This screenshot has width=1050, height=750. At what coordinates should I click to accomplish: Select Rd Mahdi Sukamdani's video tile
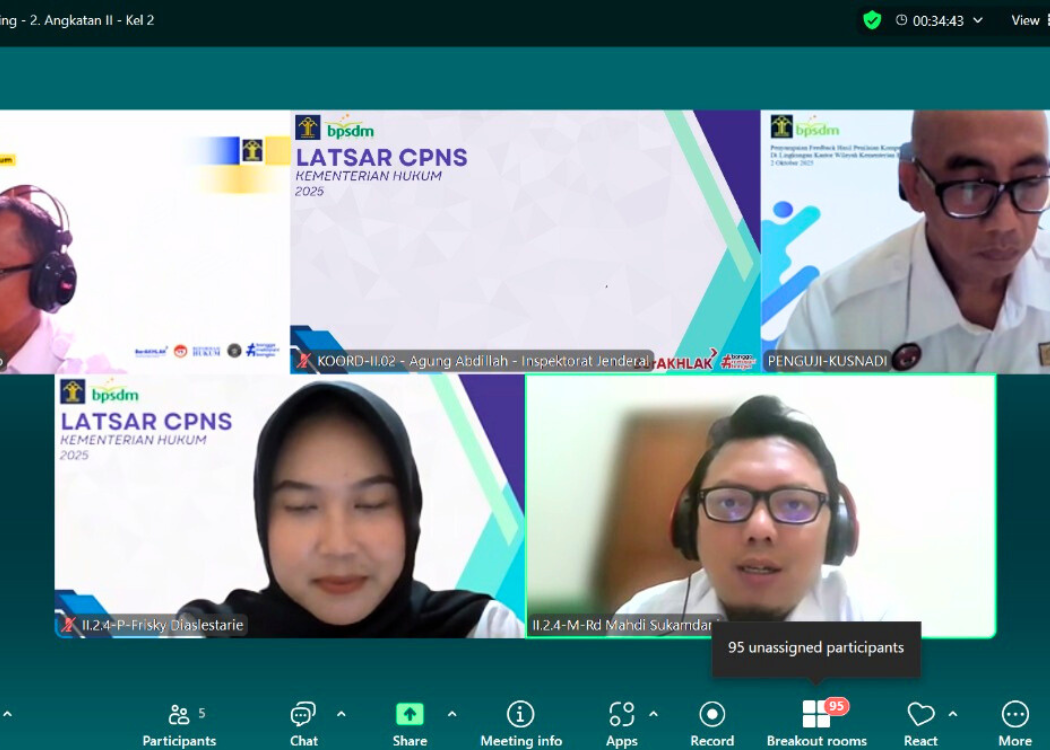click(x=760, y=505)
